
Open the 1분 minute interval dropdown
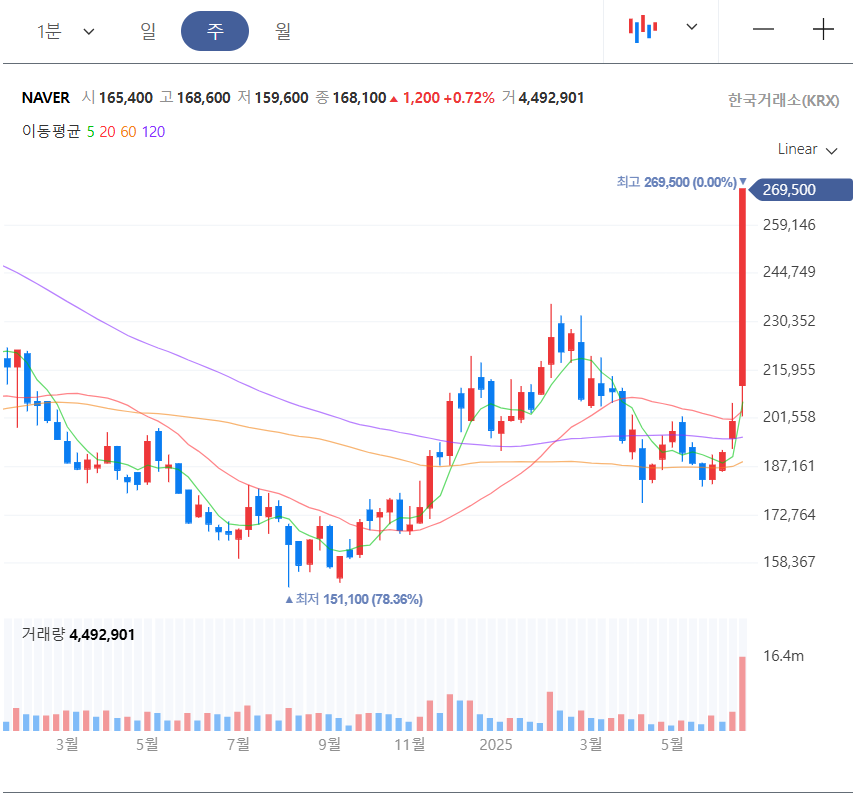tap(65, 31)
